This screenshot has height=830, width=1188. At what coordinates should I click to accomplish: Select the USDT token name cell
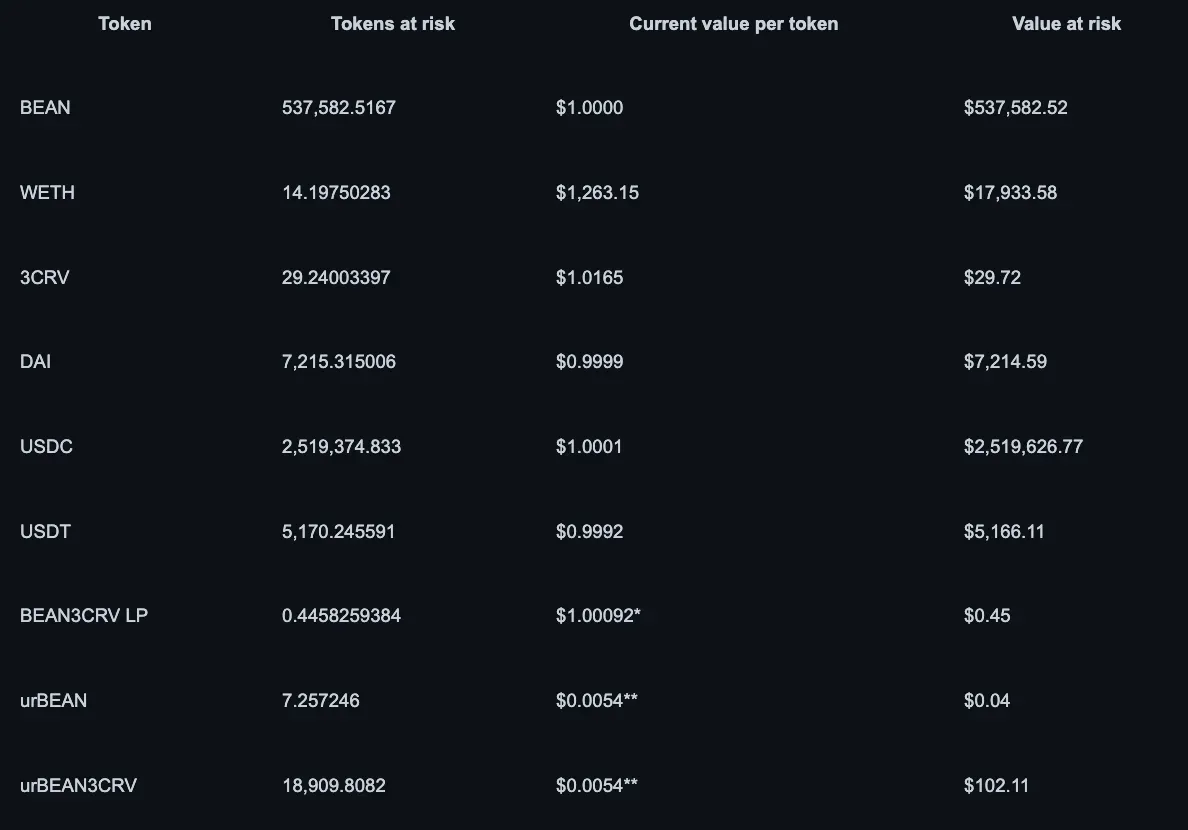[x=45, y=531]
